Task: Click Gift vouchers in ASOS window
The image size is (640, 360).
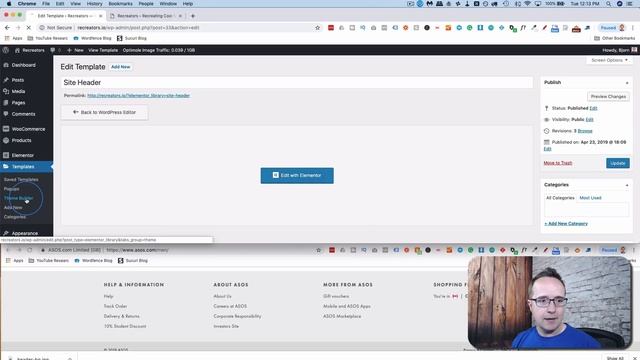Action: point(336,296)
